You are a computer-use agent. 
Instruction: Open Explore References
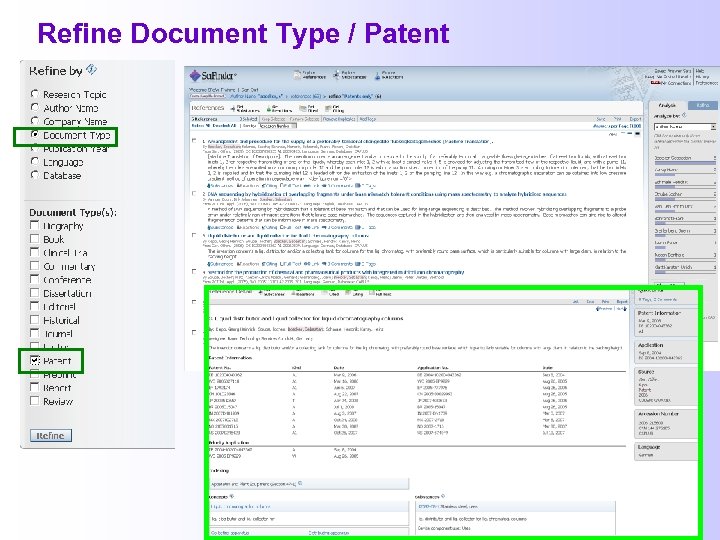point(310,75)
